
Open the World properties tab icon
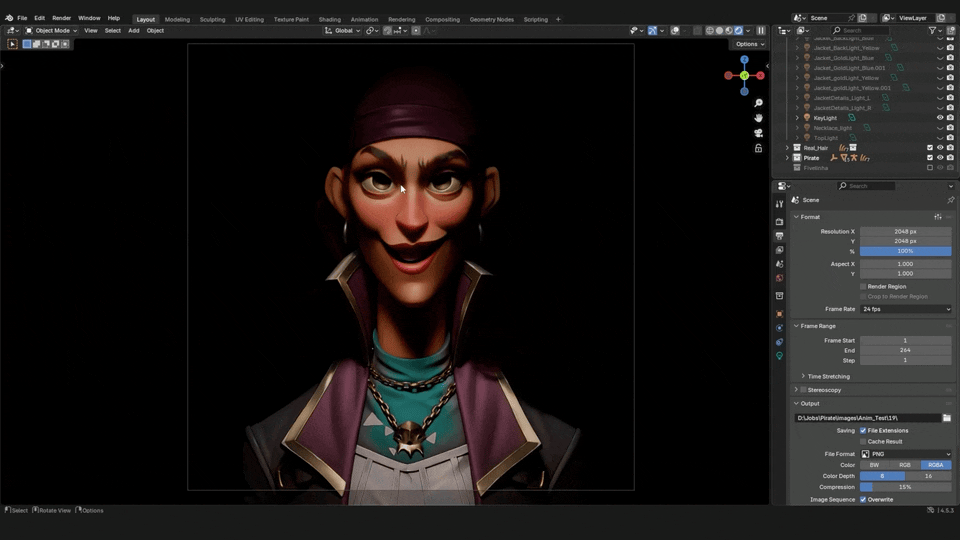(780, 278)
